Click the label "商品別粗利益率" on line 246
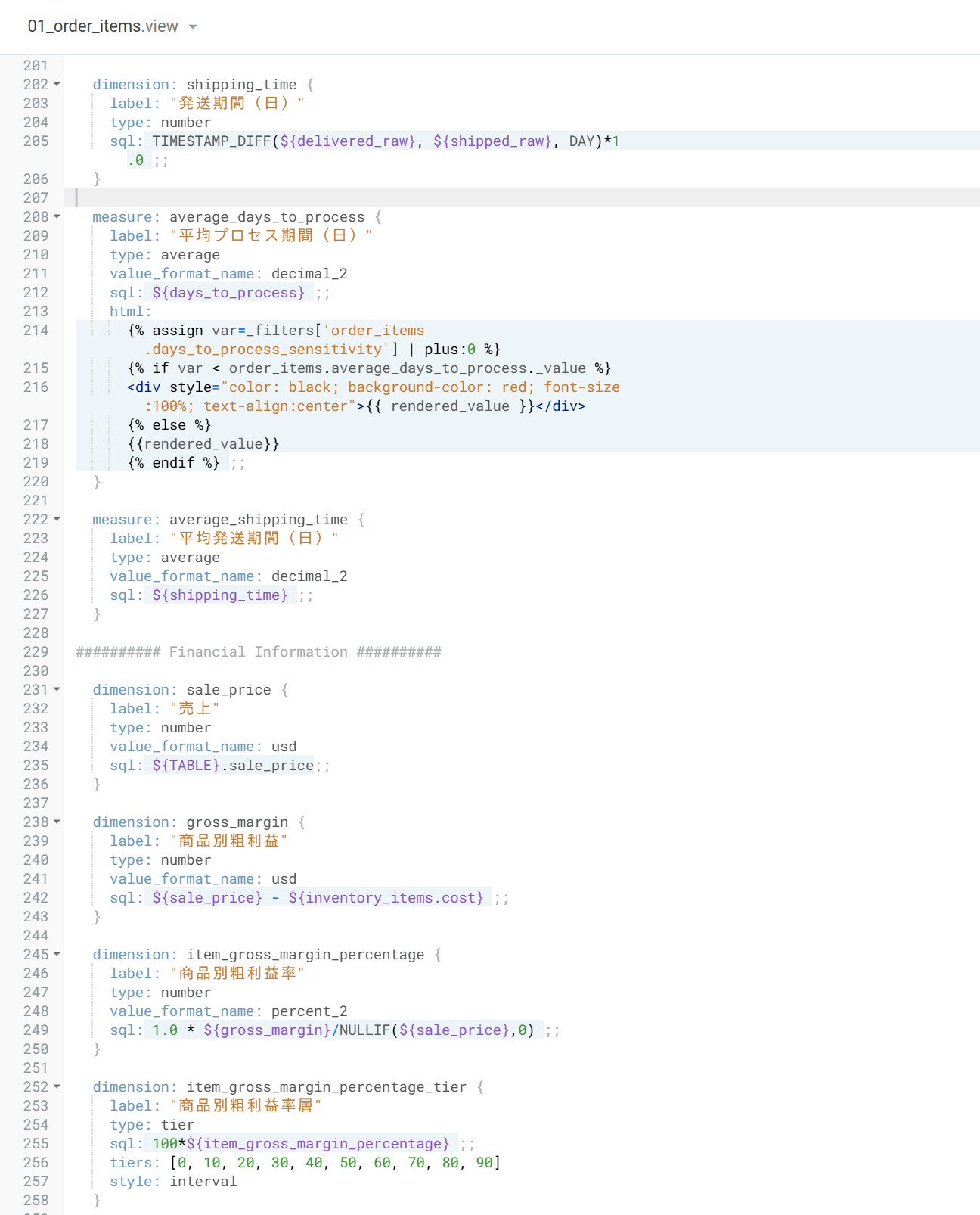 (x=237, y=973)
